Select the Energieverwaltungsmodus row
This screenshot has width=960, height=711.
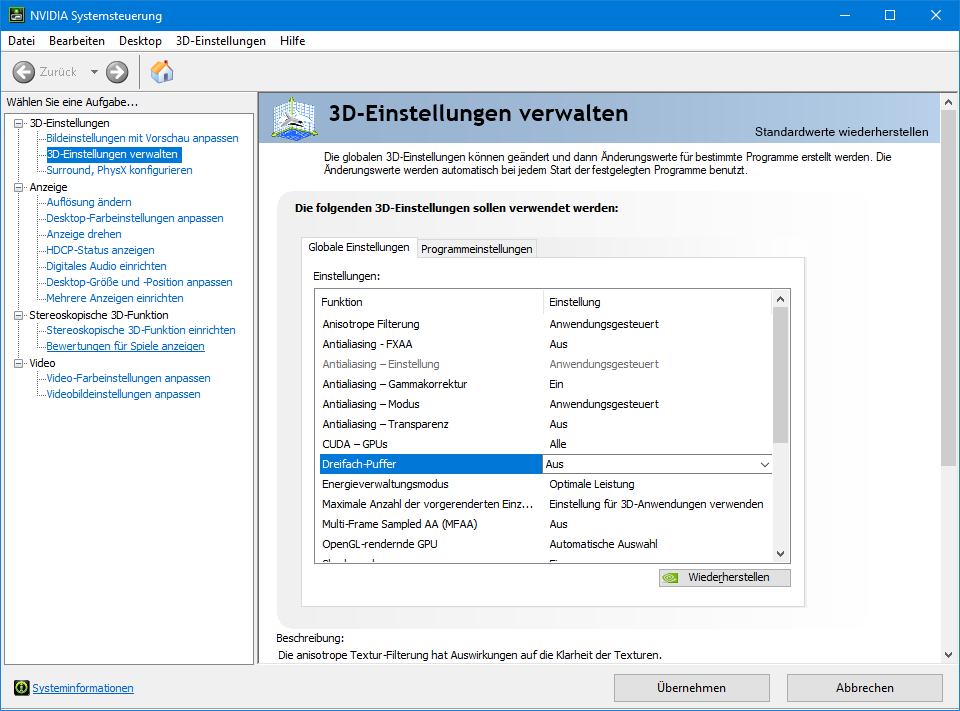[x=546, y=484]
